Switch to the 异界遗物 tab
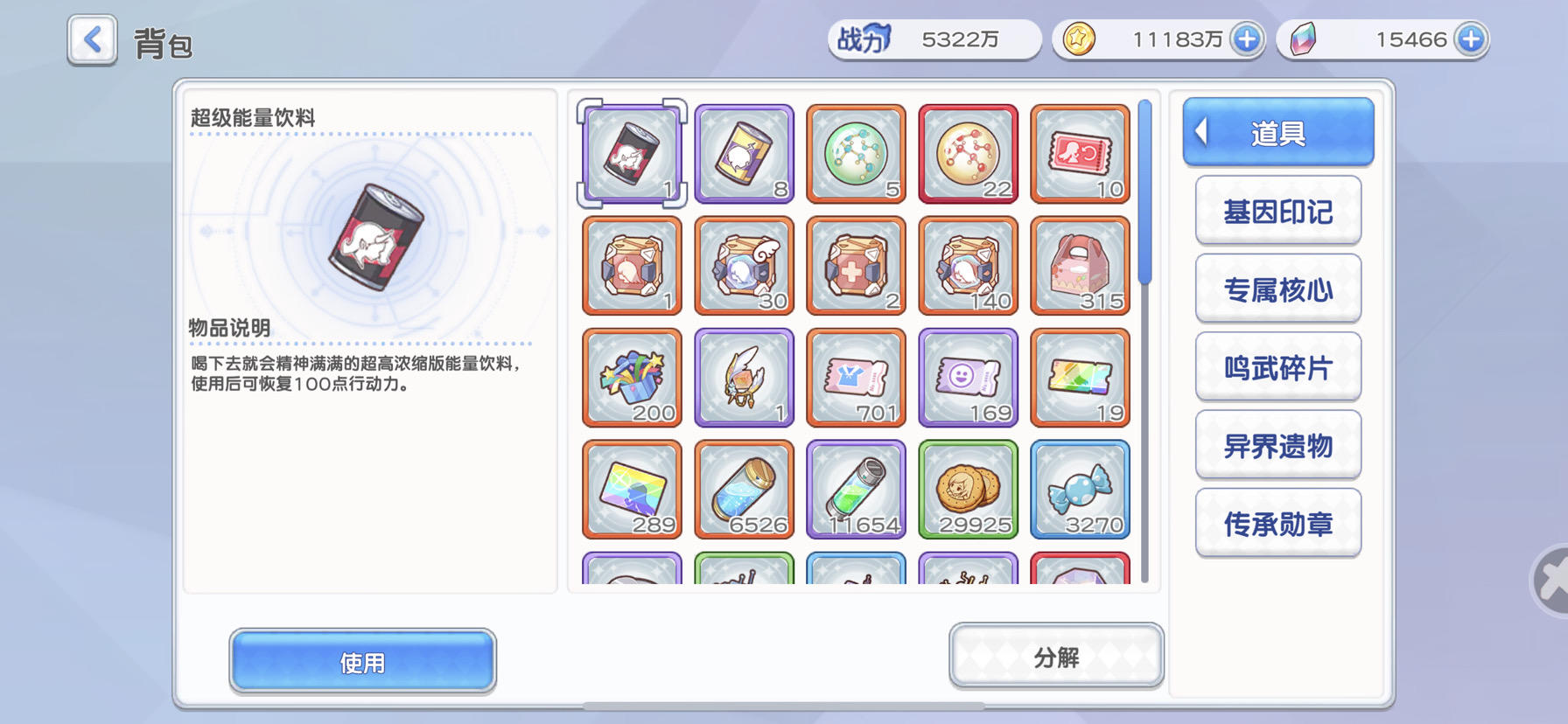 1278,445
